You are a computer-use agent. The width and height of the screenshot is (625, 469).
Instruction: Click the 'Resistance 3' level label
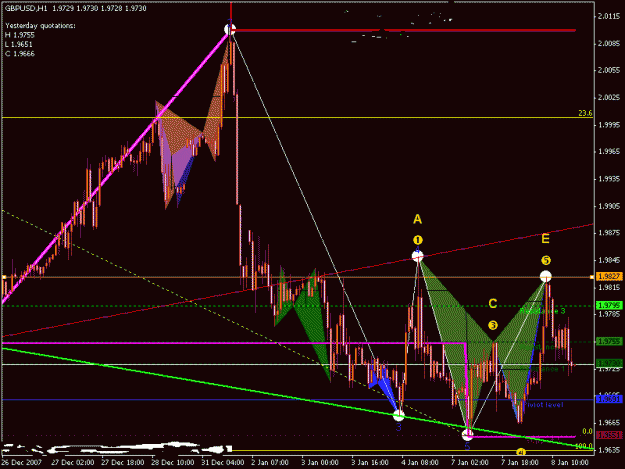click(542, 311)
